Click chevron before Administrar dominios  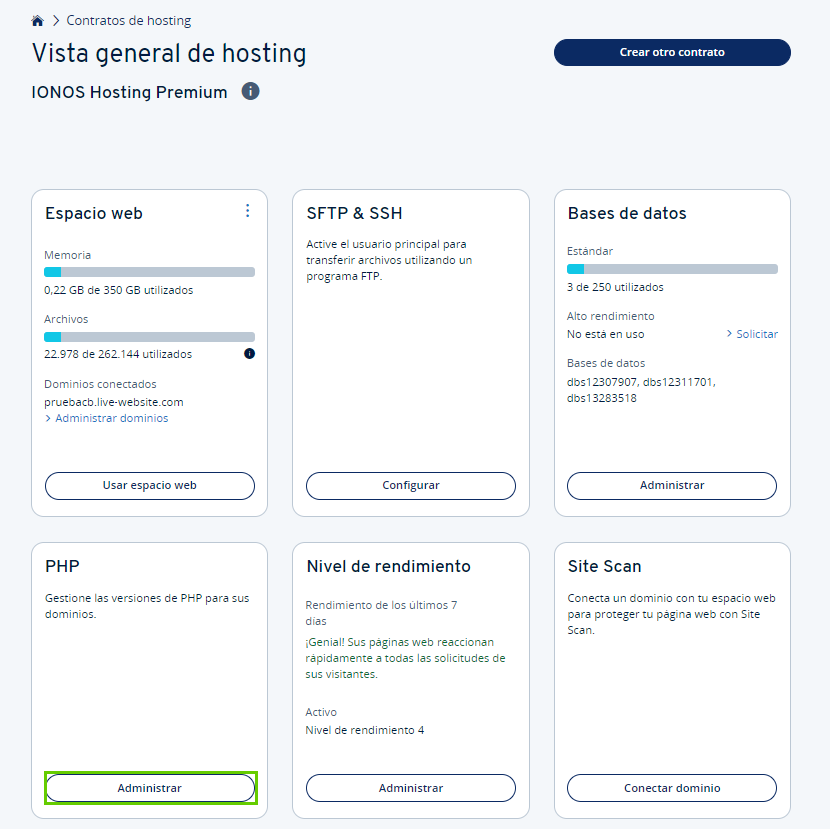pyautogui.click(x=48, y=418)
